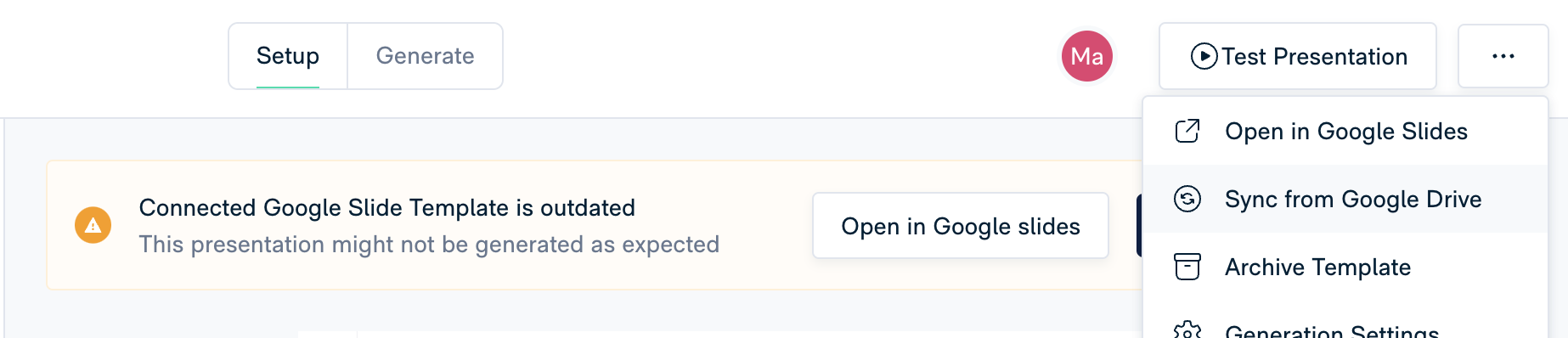Screen dimensions: 1568x338
Task: Click the orange warning triangle icon
Action: (93, 225)
